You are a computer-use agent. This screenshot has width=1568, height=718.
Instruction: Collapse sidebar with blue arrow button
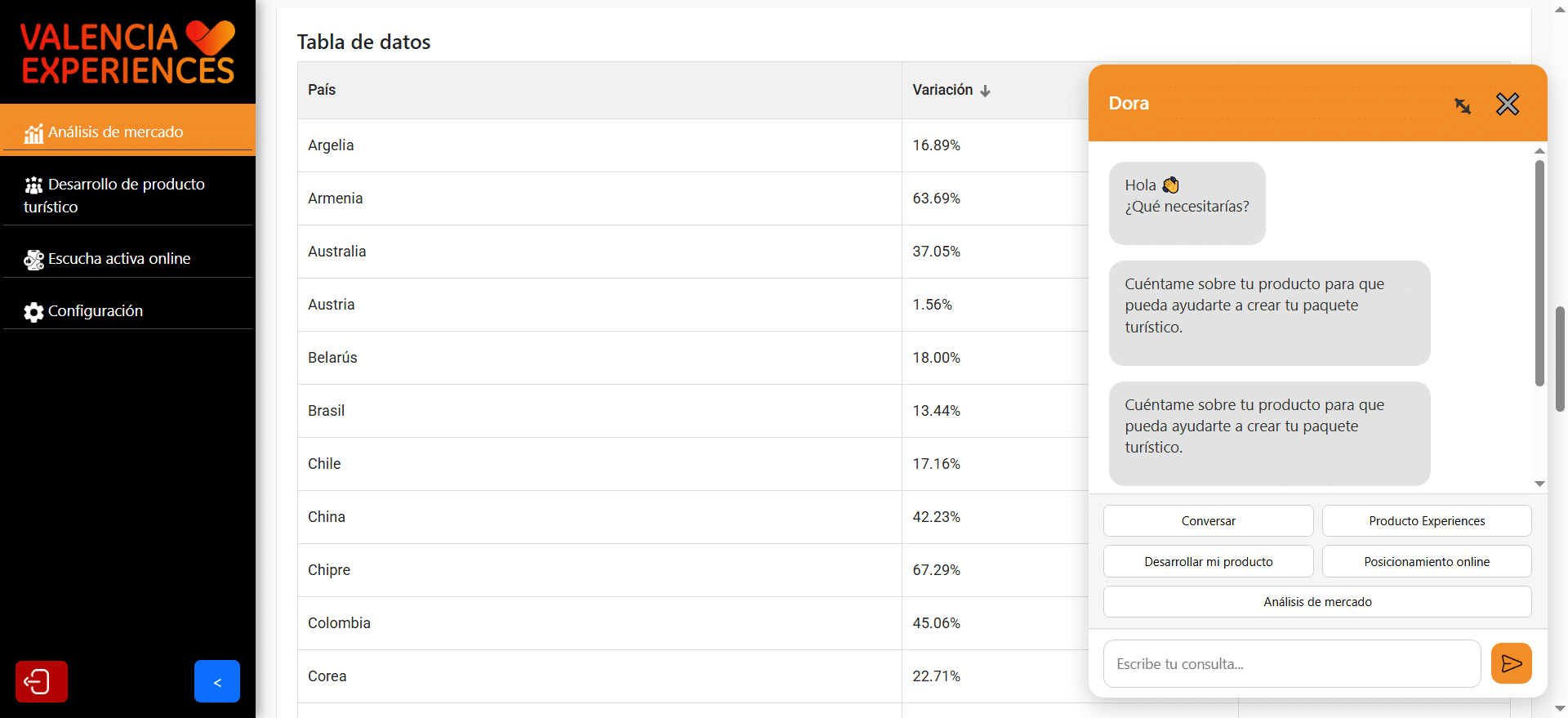217,681
